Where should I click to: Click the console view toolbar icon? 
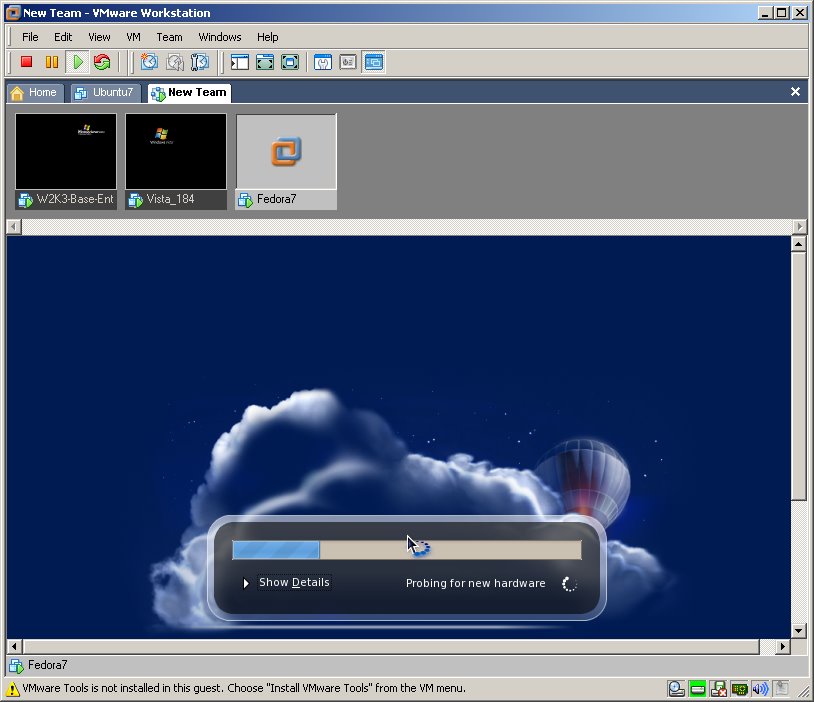tap(374, 62)
